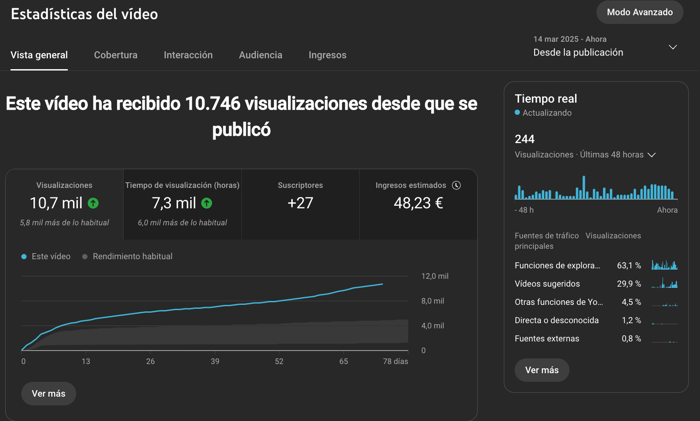This screenshot has height=421, width=700.
Task: Click the blue line in views chart
Action: tap(201, 308)
